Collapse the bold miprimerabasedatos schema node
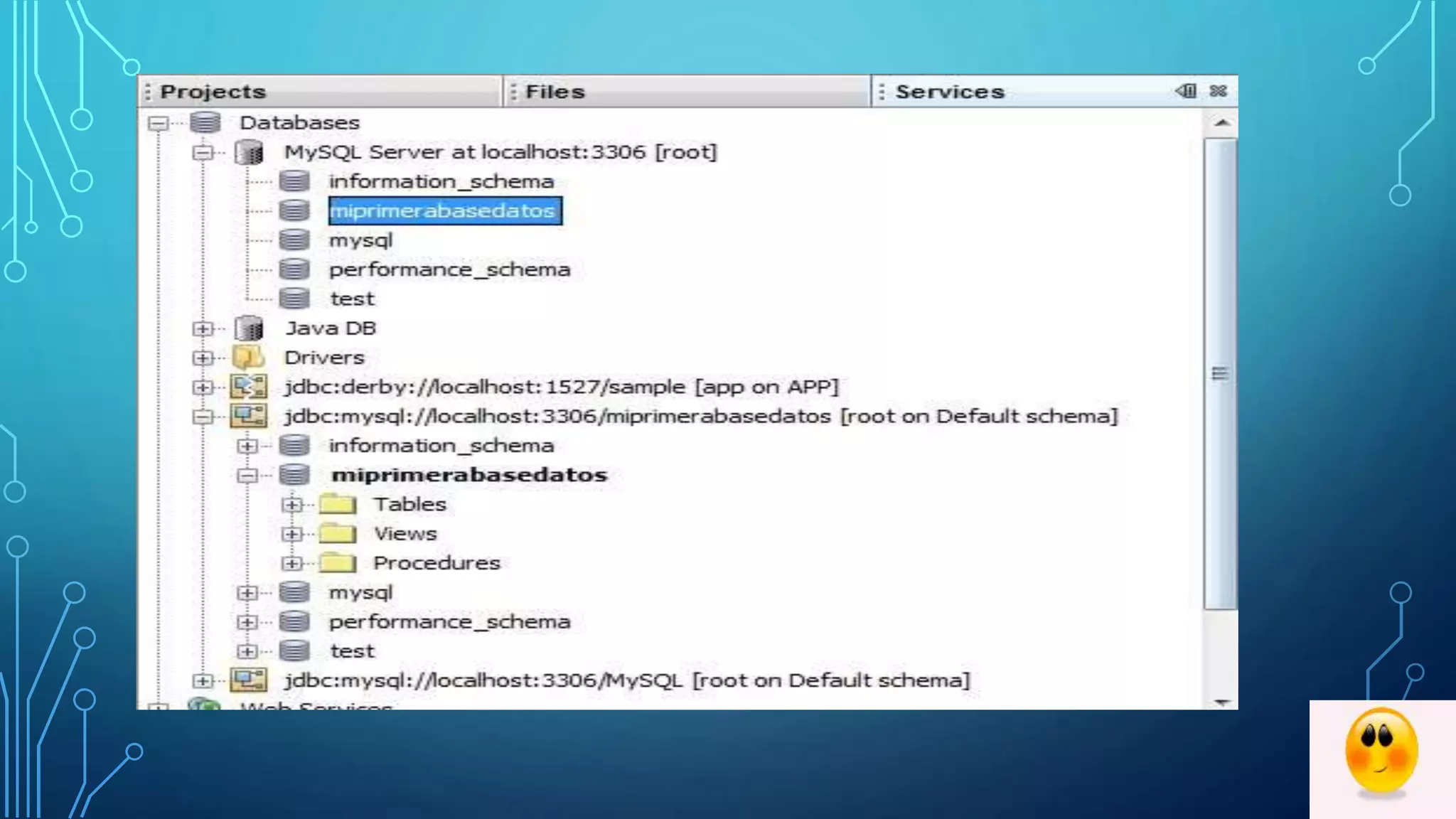This screenshot has width=1456, height=819. (x=247, y=475)
